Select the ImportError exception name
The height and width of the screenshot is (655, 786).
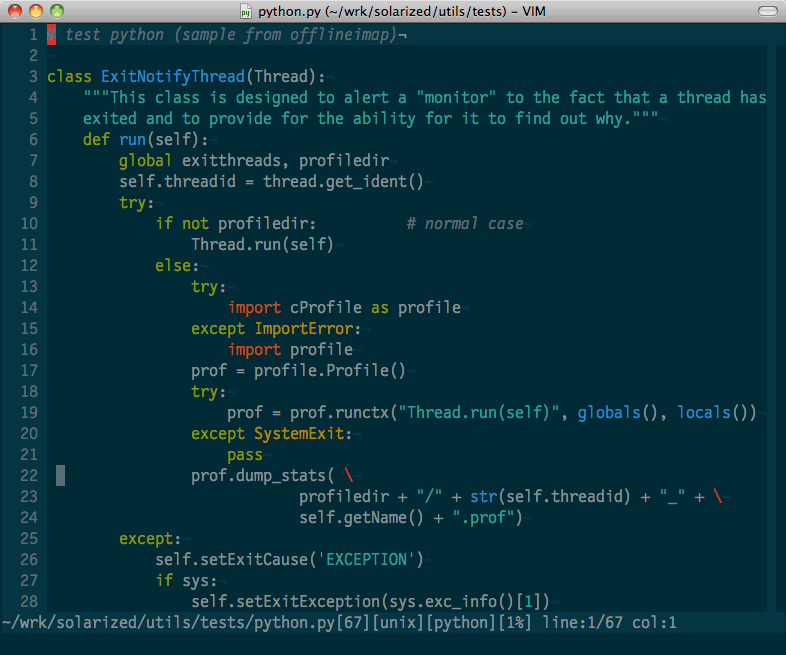pos(303,329)
